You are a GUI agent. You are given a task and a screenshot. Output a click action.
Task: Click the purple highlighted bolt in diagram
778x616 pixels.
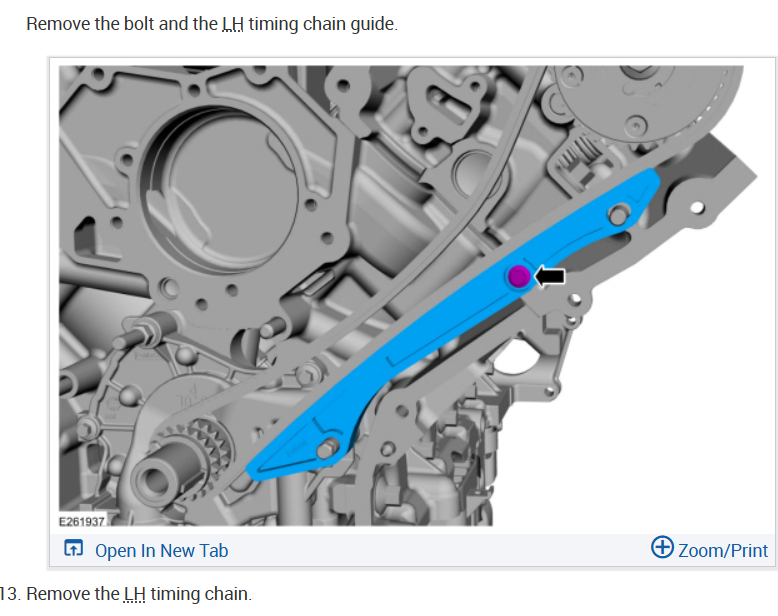(519, 276)
